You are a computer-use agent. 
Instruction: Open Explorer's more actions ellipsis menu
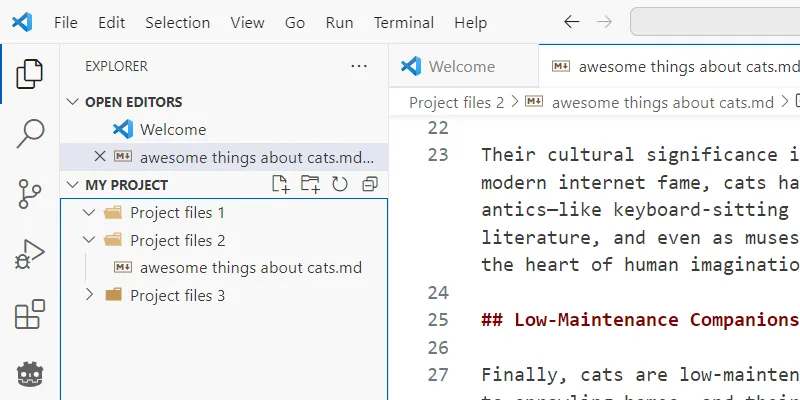359,66
